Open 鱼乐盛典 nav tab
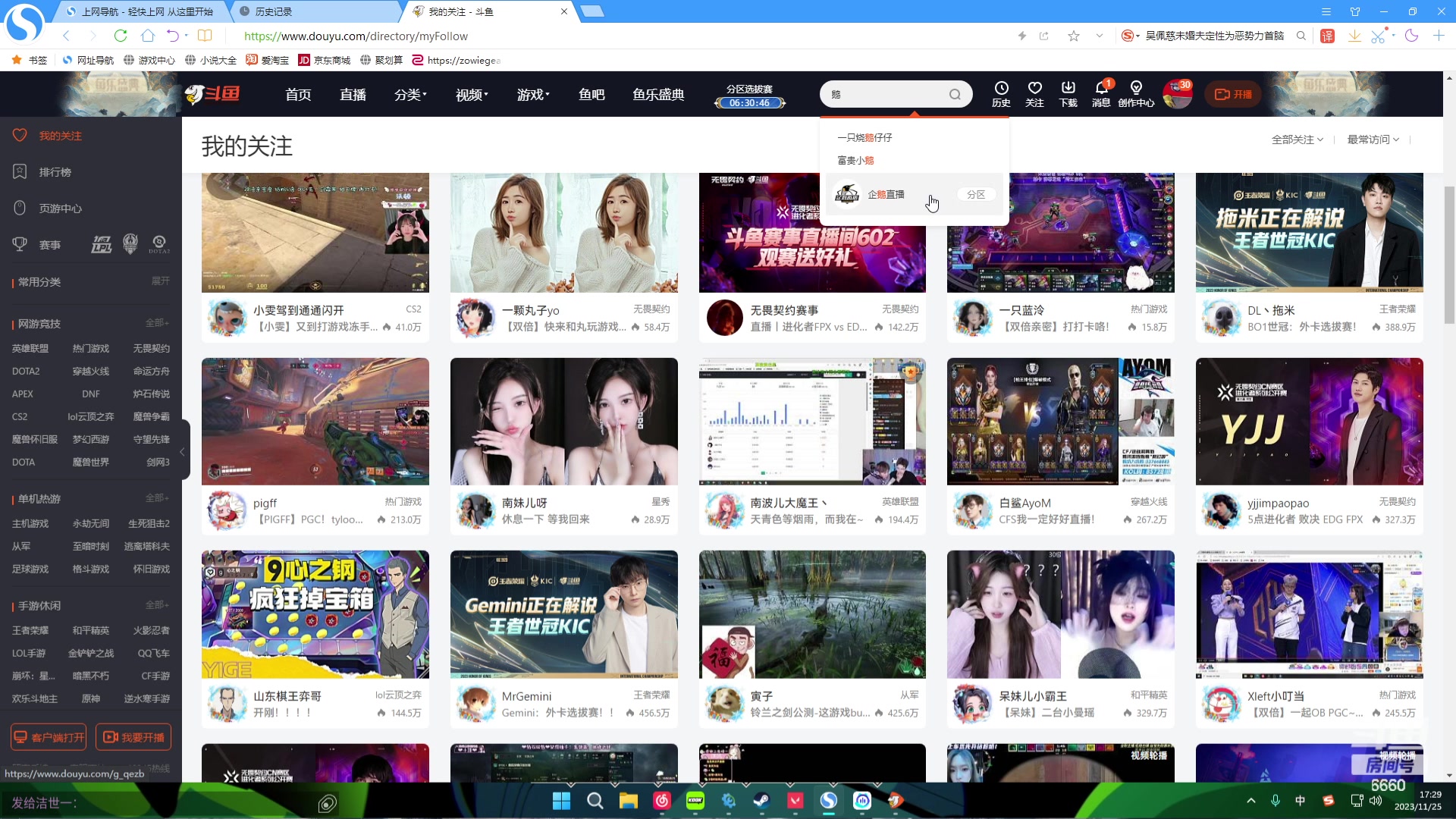This screenshot has width=1456, height=819. tap(658, 95)
